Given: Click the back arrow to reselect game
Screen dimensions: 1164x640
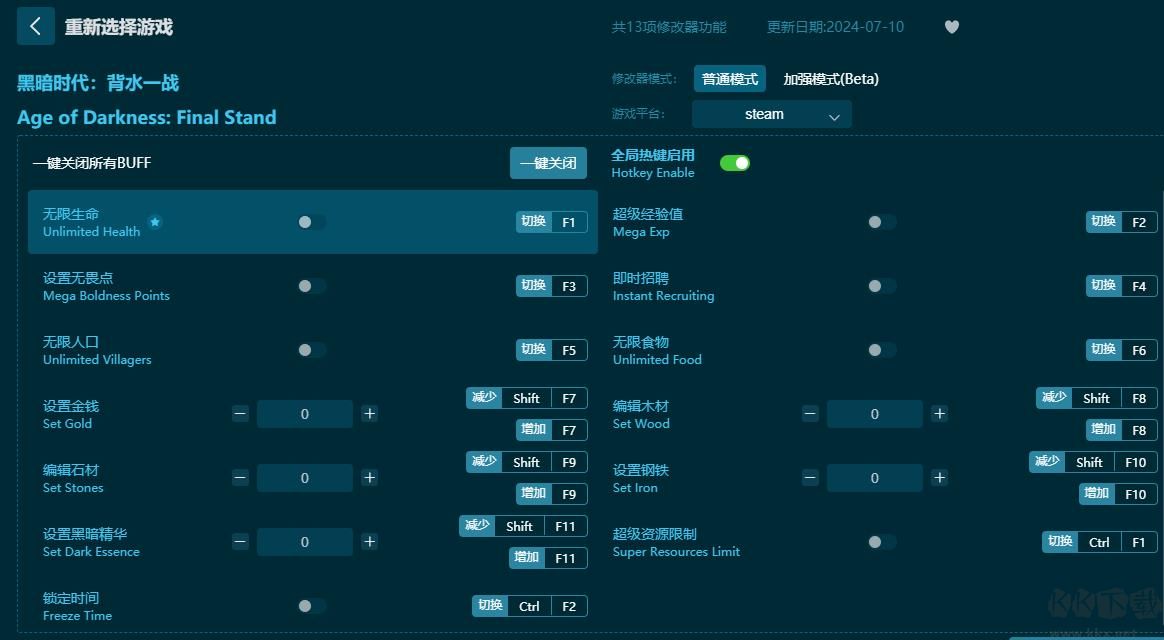Looking at the screenshot, I should pyautogui.click(x=35, y=26).
